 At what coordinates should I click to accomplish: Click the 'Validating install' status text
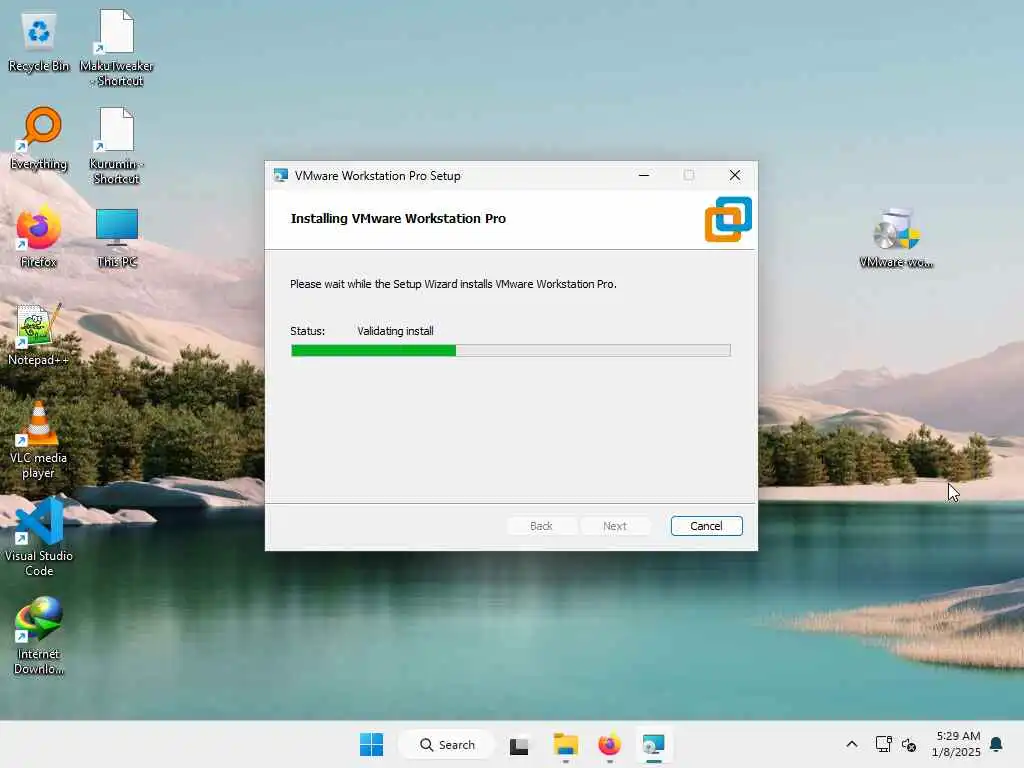tap(395, 331)
